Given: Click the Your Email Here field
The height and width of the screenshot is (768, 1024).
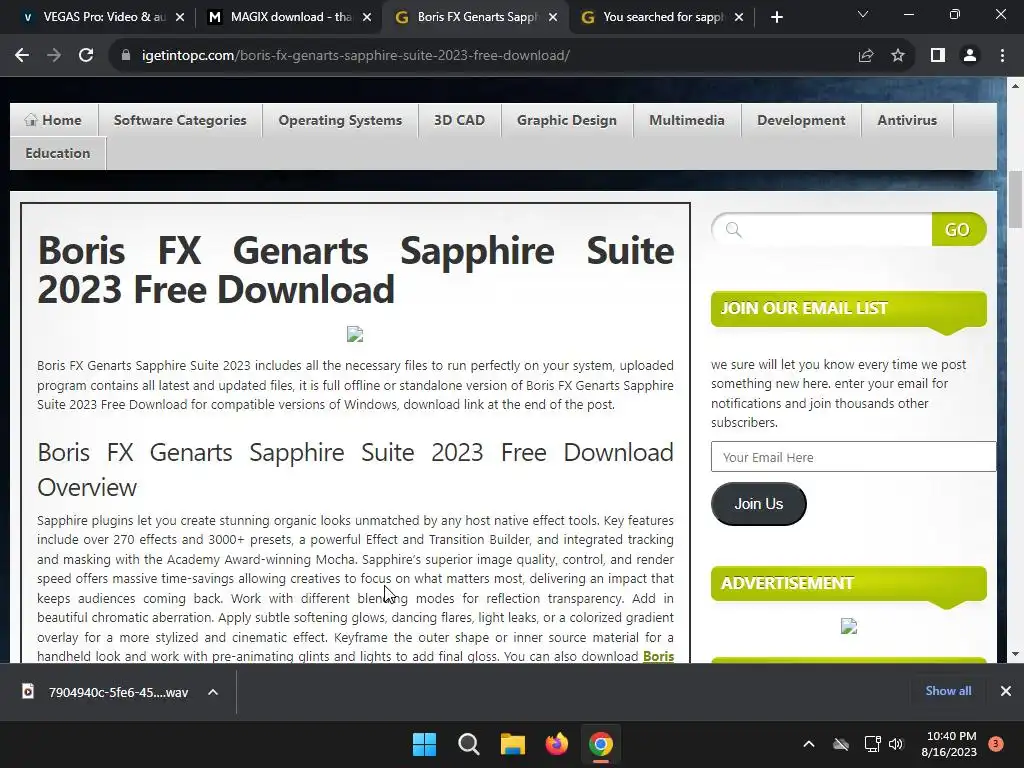Looking at the screenshot, I should 854,457.
